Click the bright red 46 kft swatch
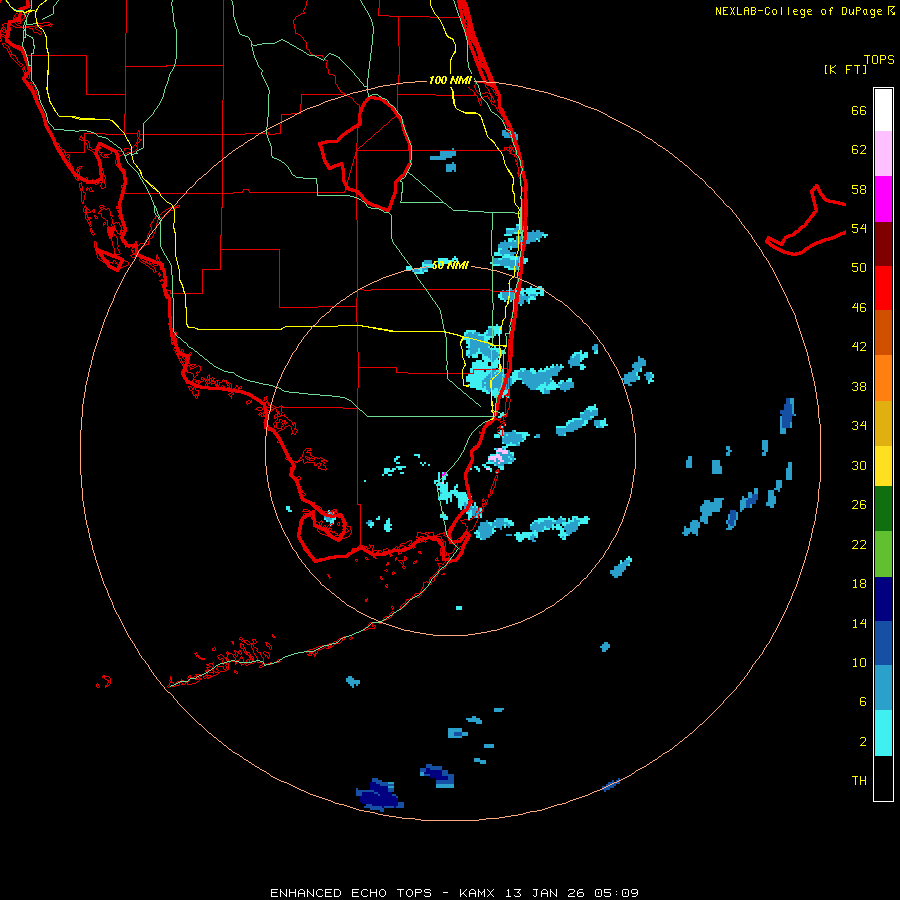The image size is (900, 900). tap(883, 288)
